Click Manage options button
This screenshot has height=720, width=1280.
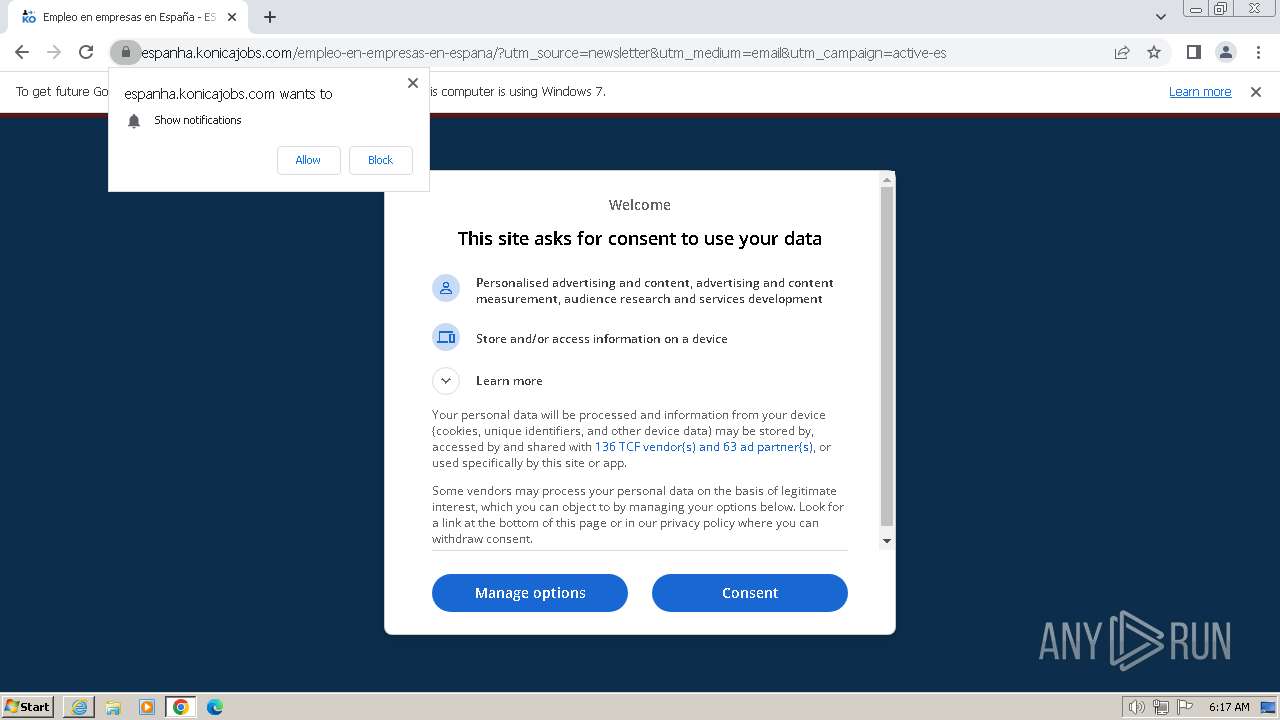point(530,593)
